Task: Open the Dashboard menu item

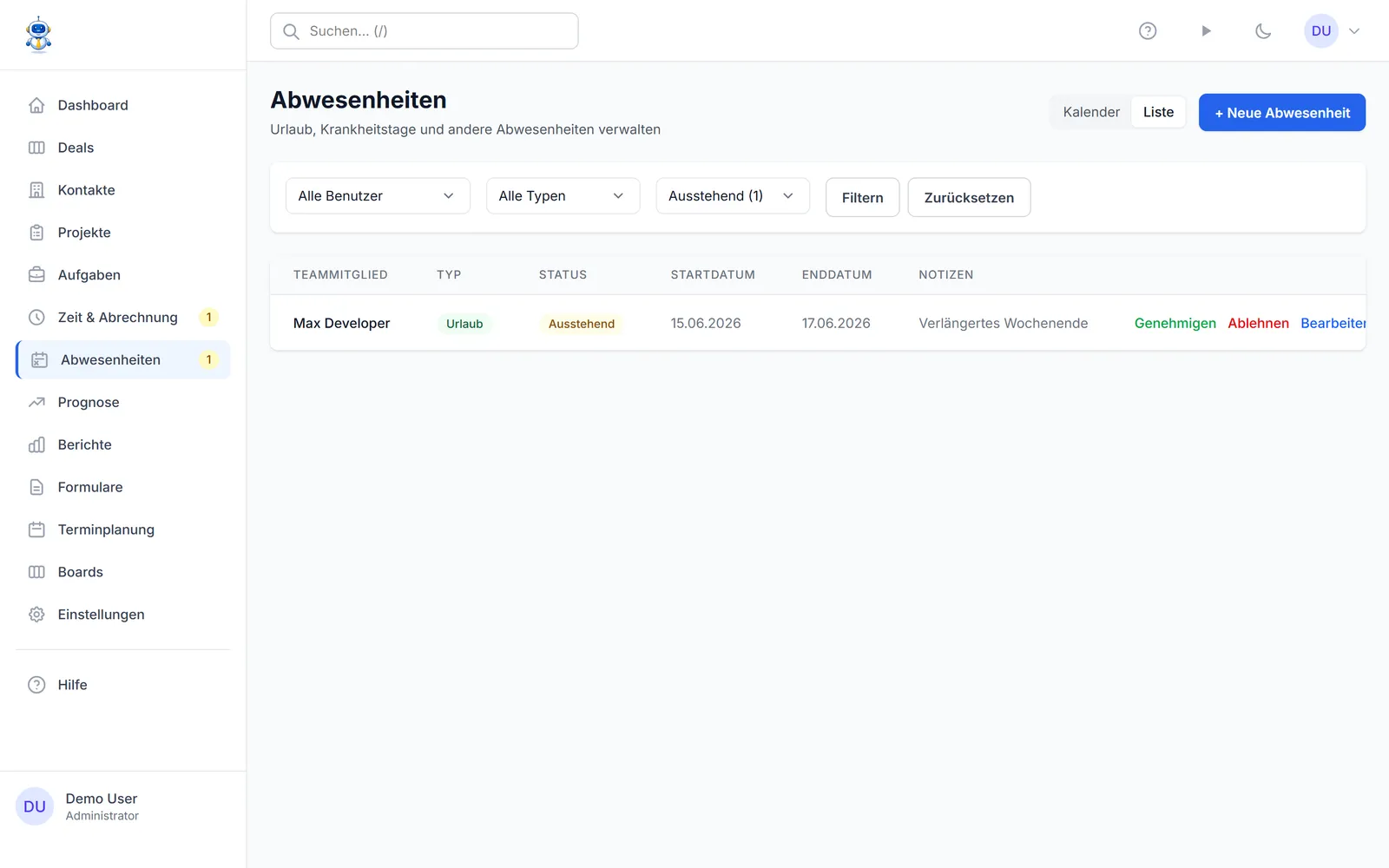Action: tap(123, 105)
